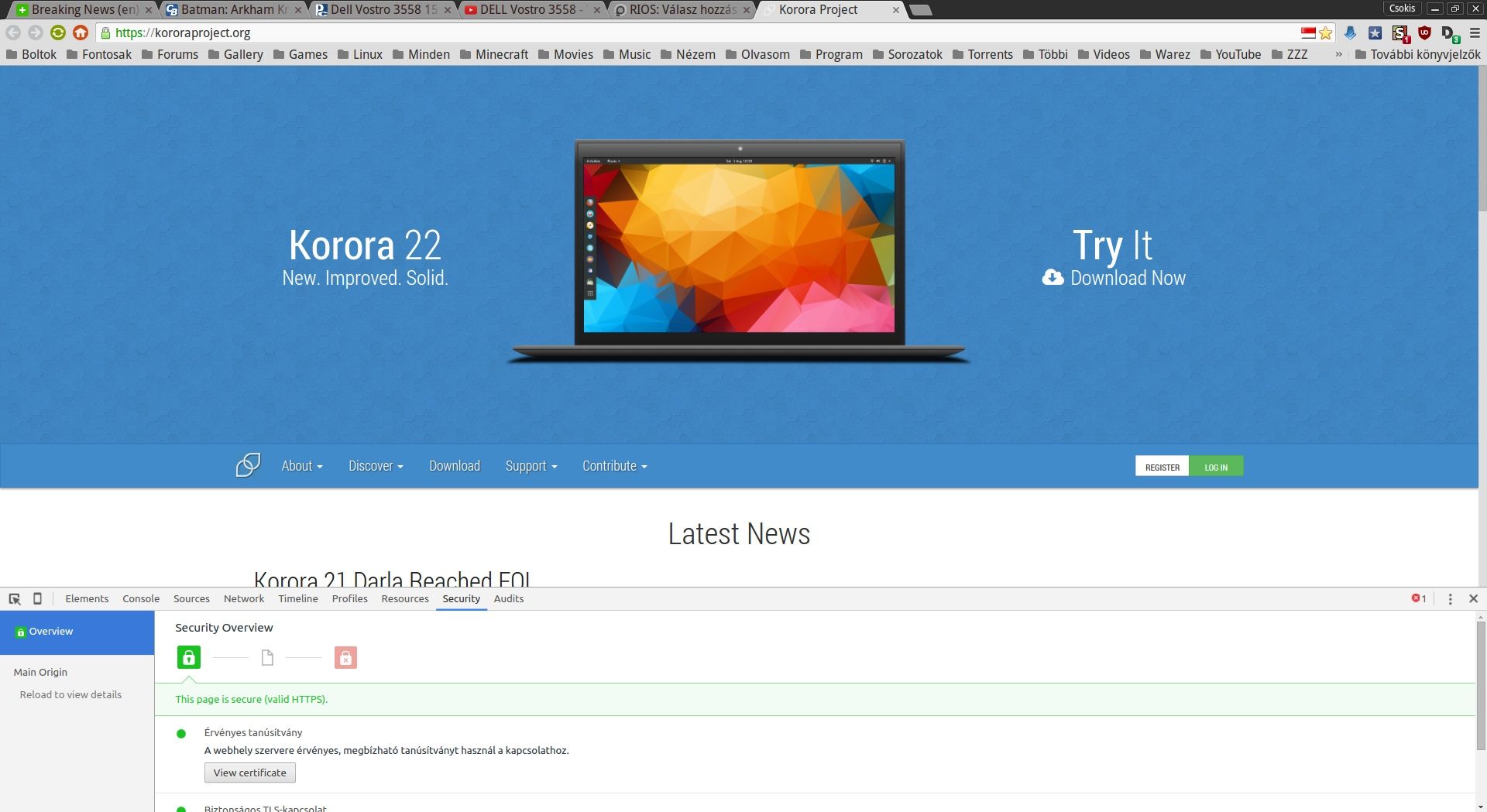
Task: Close the Batman: Arkham tab
Action: [x=298, y=10]
